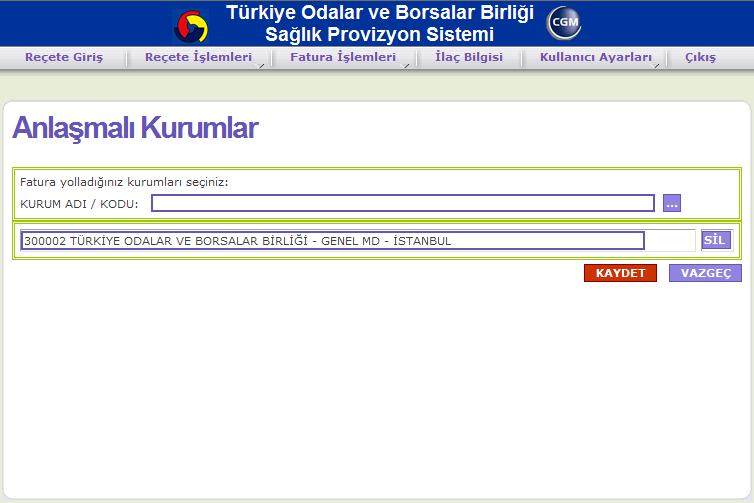Select Çıkış to log out
This screenshot has width=754, height=503.
(x=700, y=57)
